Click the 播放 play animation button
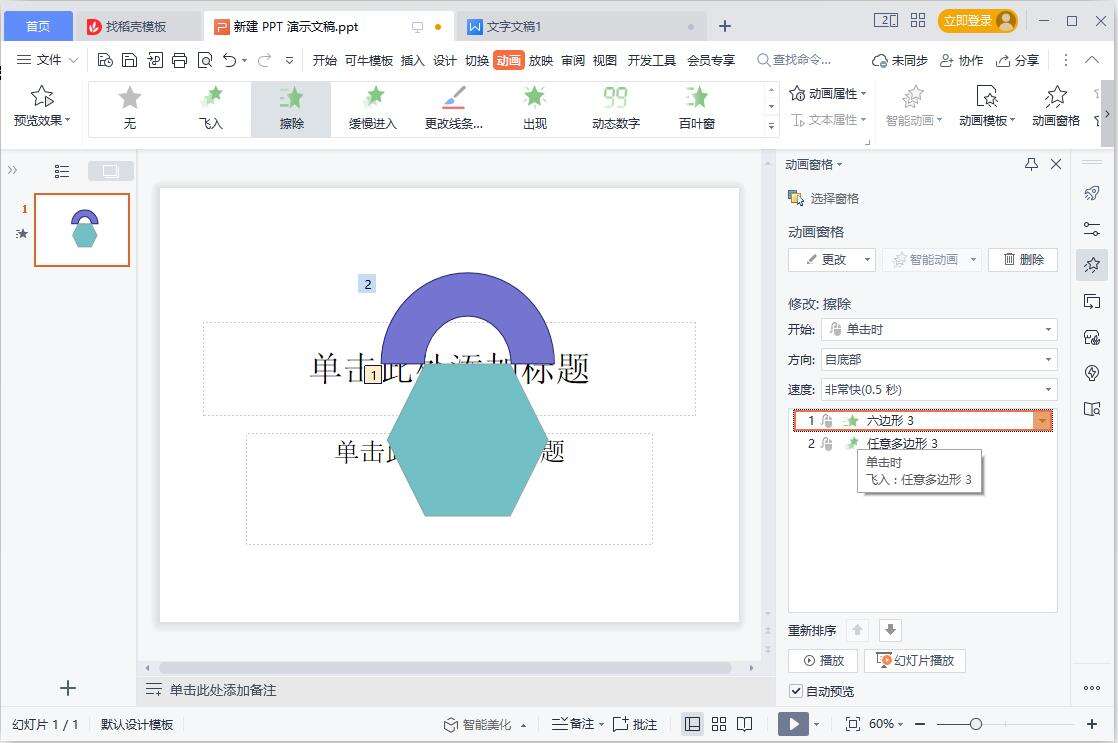Image resolution: width=1118 pixels, height=743 pixels. (823, 661)
